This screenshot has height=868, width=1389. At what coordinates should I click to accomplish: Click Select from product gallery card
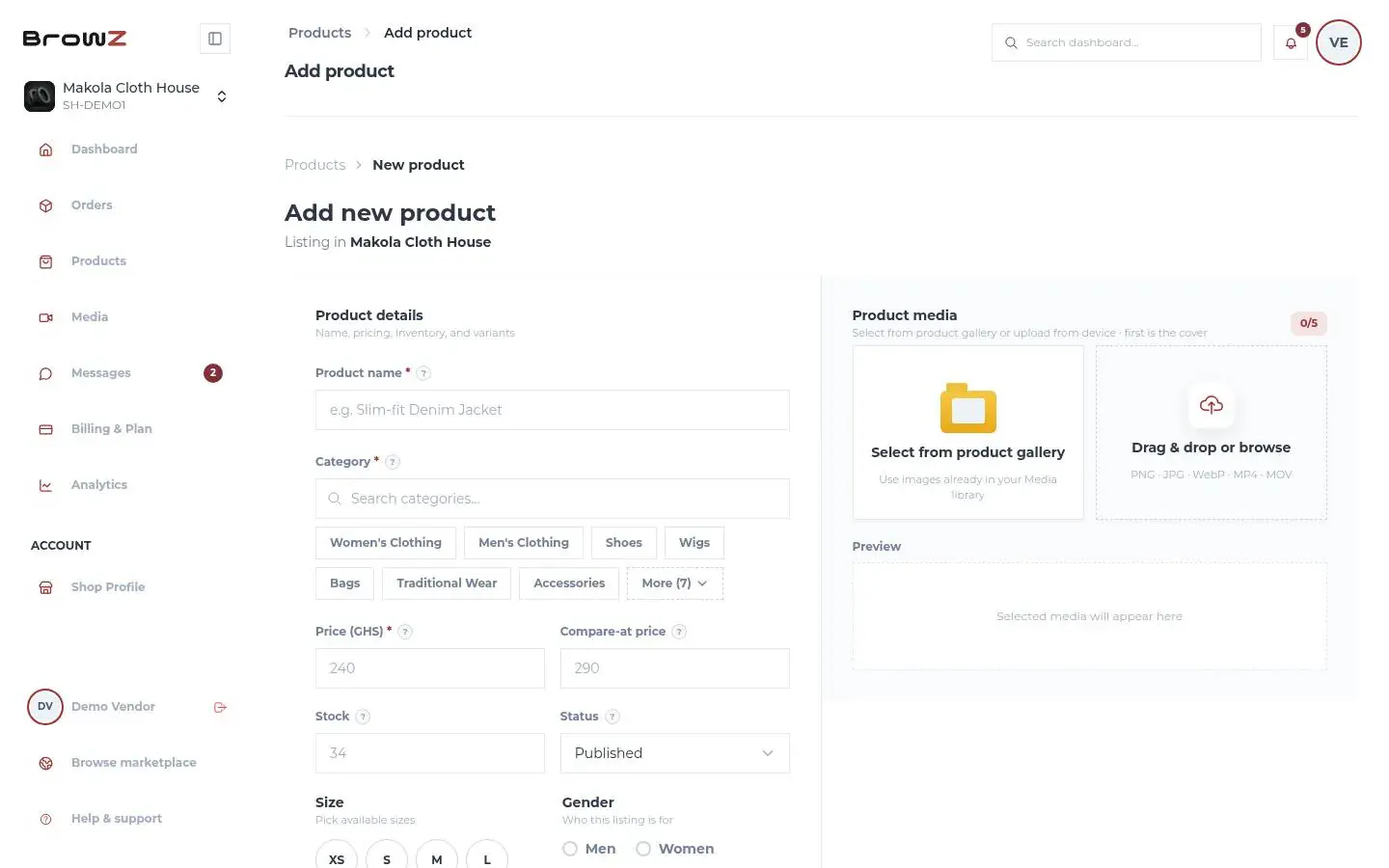point(968,433)
